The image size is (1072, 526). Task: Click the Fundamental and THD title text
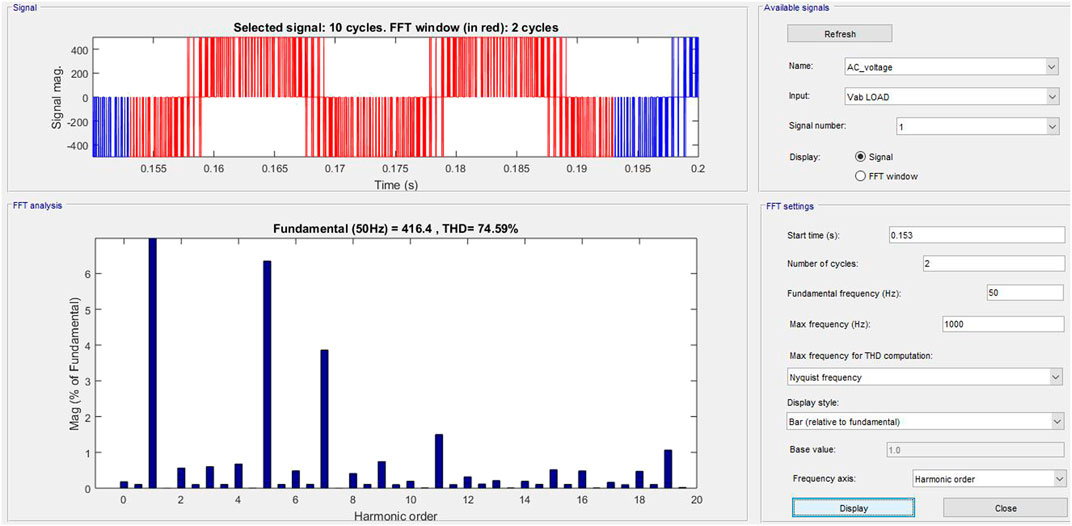tap(395, 228)
